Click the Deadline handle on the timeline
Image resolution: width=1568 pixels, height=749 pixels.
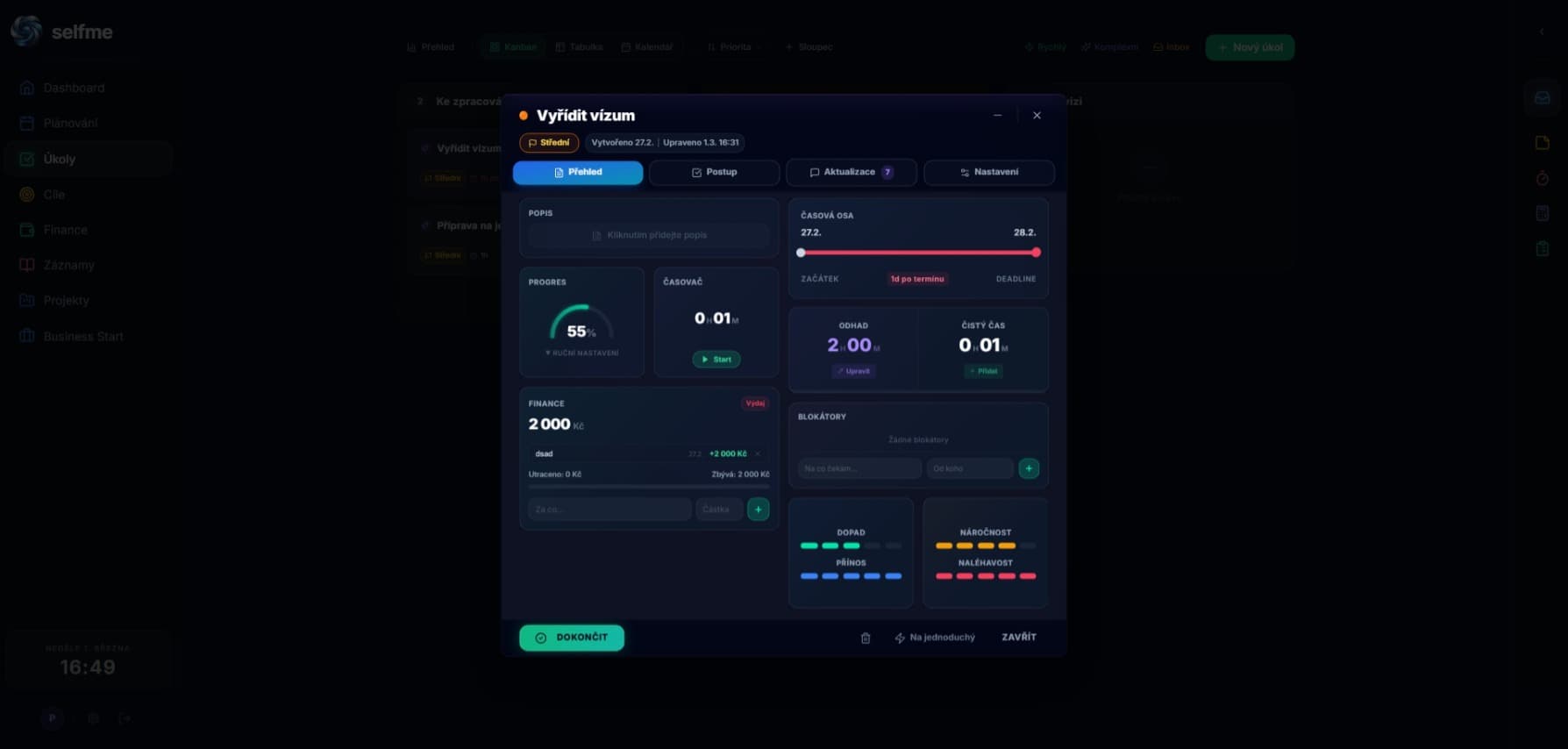coord(1036,253)
